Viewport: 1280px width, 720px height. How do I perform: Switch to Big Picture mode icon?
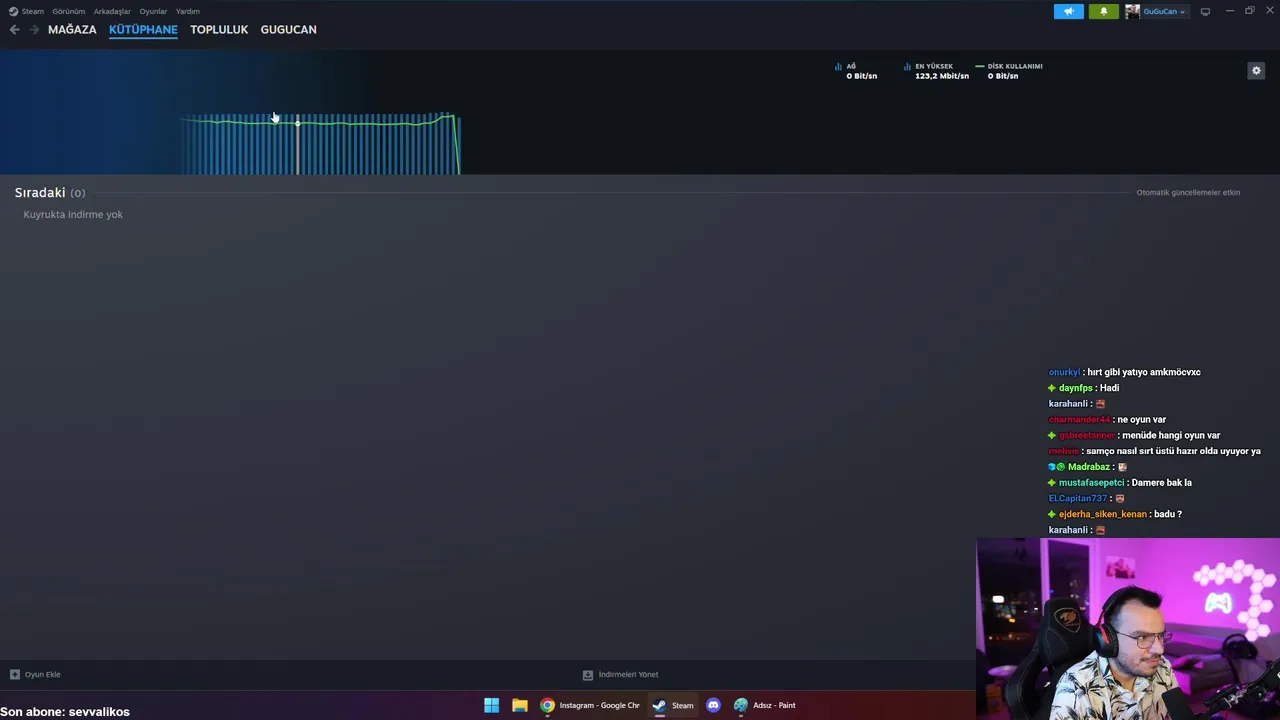click(x=1205, y=11)
